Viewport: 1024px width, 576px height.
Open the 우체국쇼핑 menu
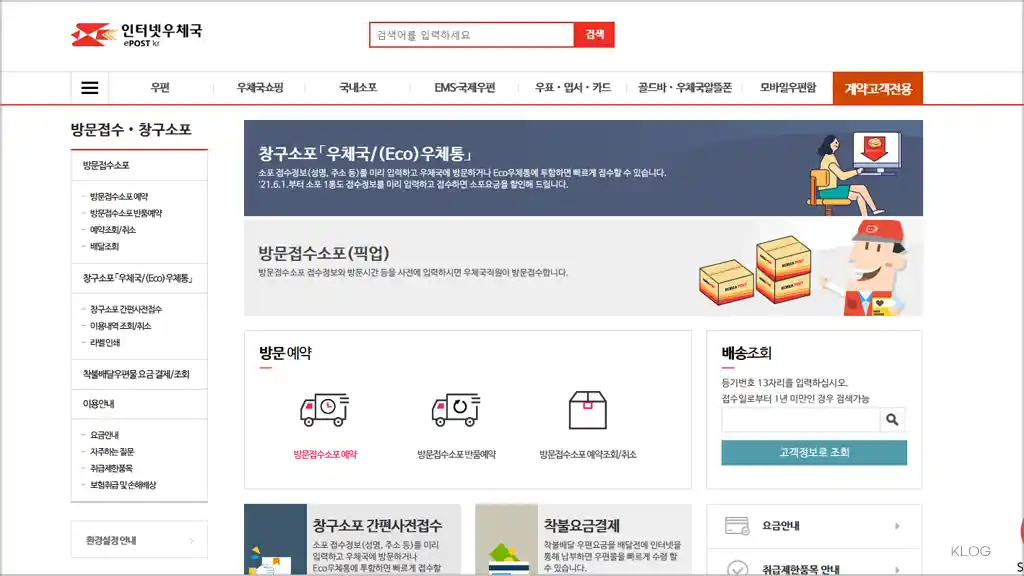(262, 87)
